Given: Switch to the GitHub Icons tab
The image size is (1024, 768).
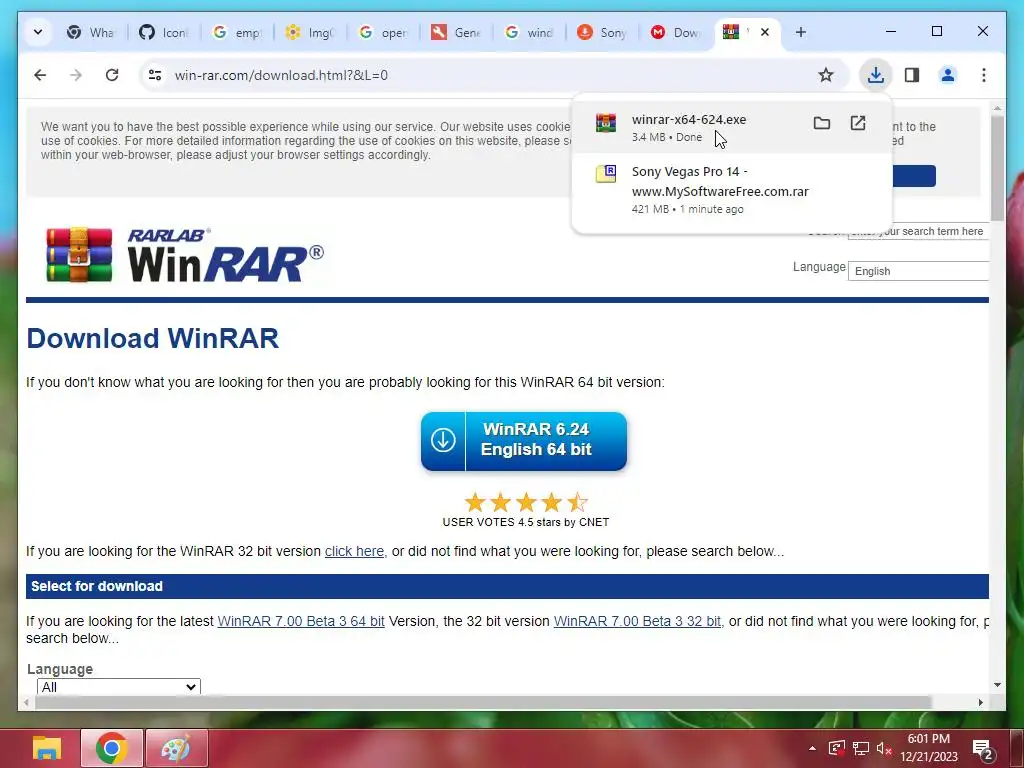Looking at the screenshot, I should 163,32.
